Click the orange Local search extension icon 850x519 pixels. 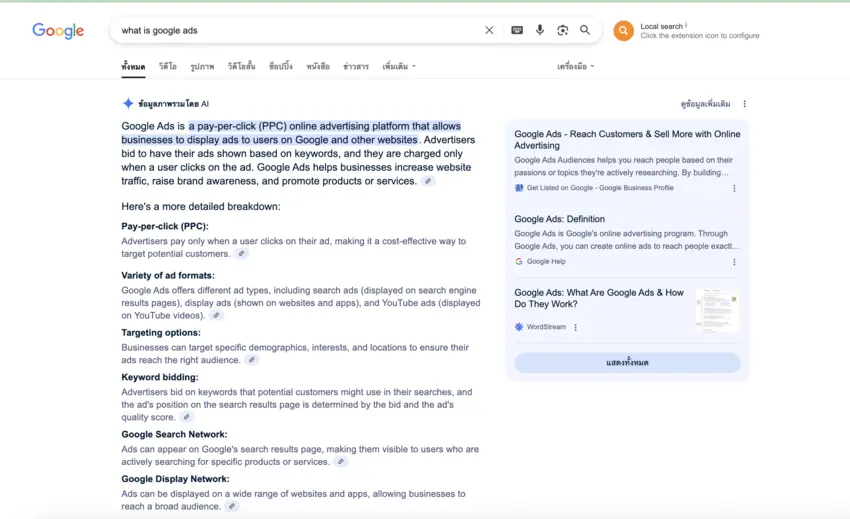pos(623,31)
